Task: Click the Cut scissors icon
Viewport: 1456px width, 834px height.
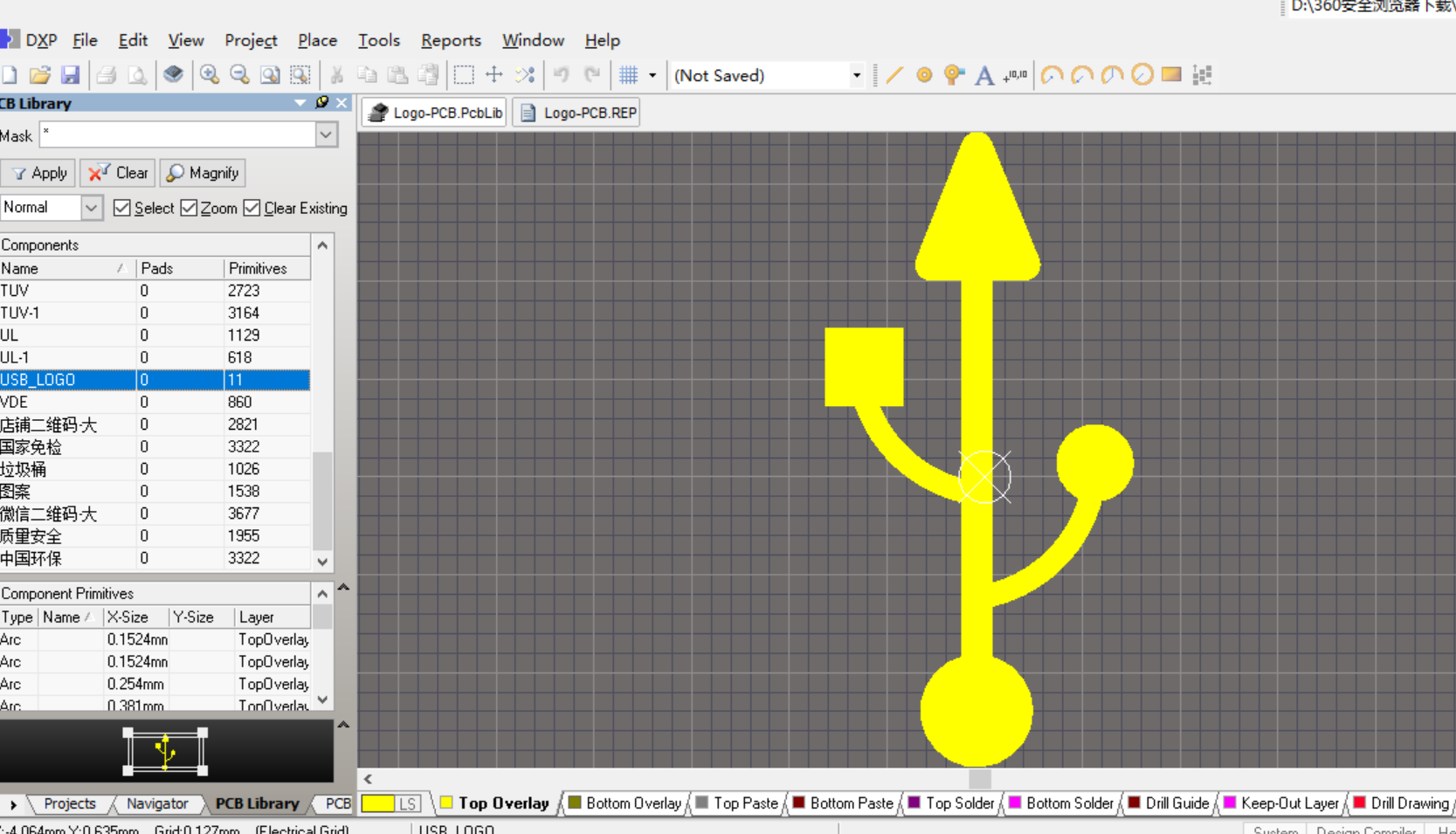Action: click(x=336, y=75)
